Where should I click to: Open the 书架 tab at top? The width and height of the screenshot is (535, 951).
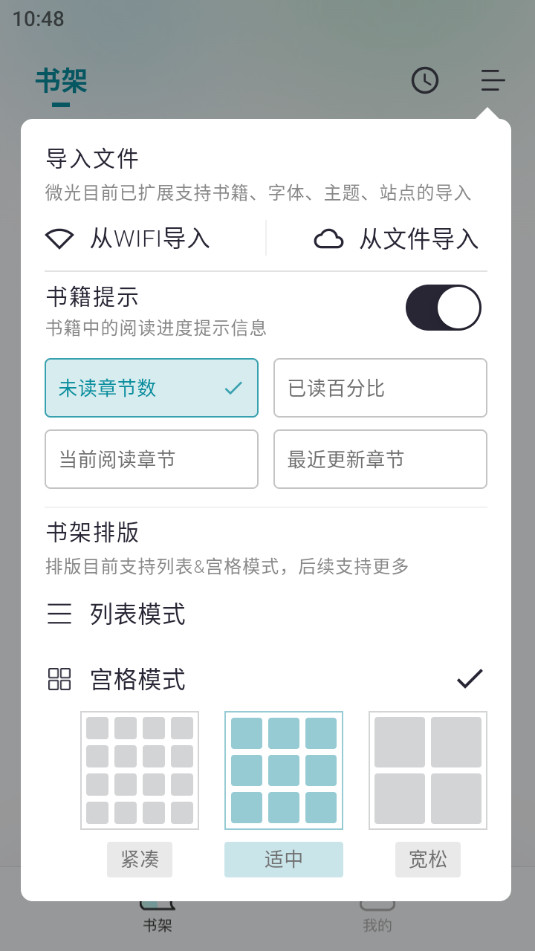coord(61,81)
